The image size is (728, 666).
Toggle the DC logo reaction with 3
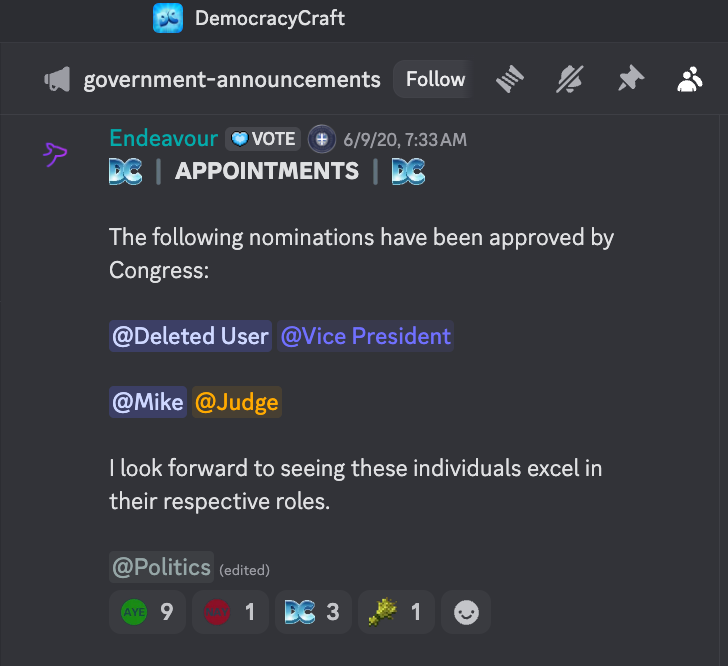(313, 612)
